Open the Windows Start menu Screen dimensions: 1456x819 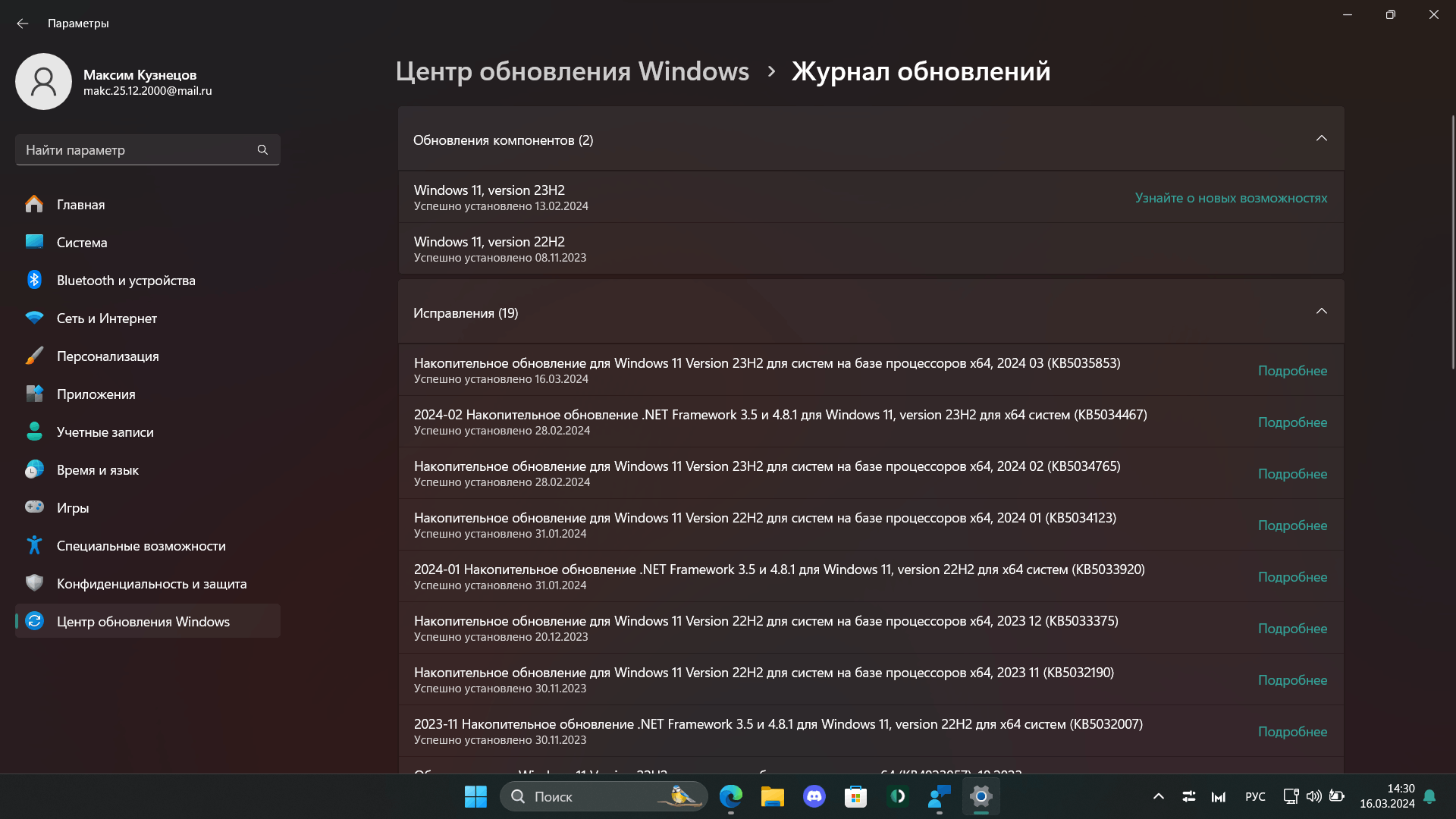[x=475, y=796]
